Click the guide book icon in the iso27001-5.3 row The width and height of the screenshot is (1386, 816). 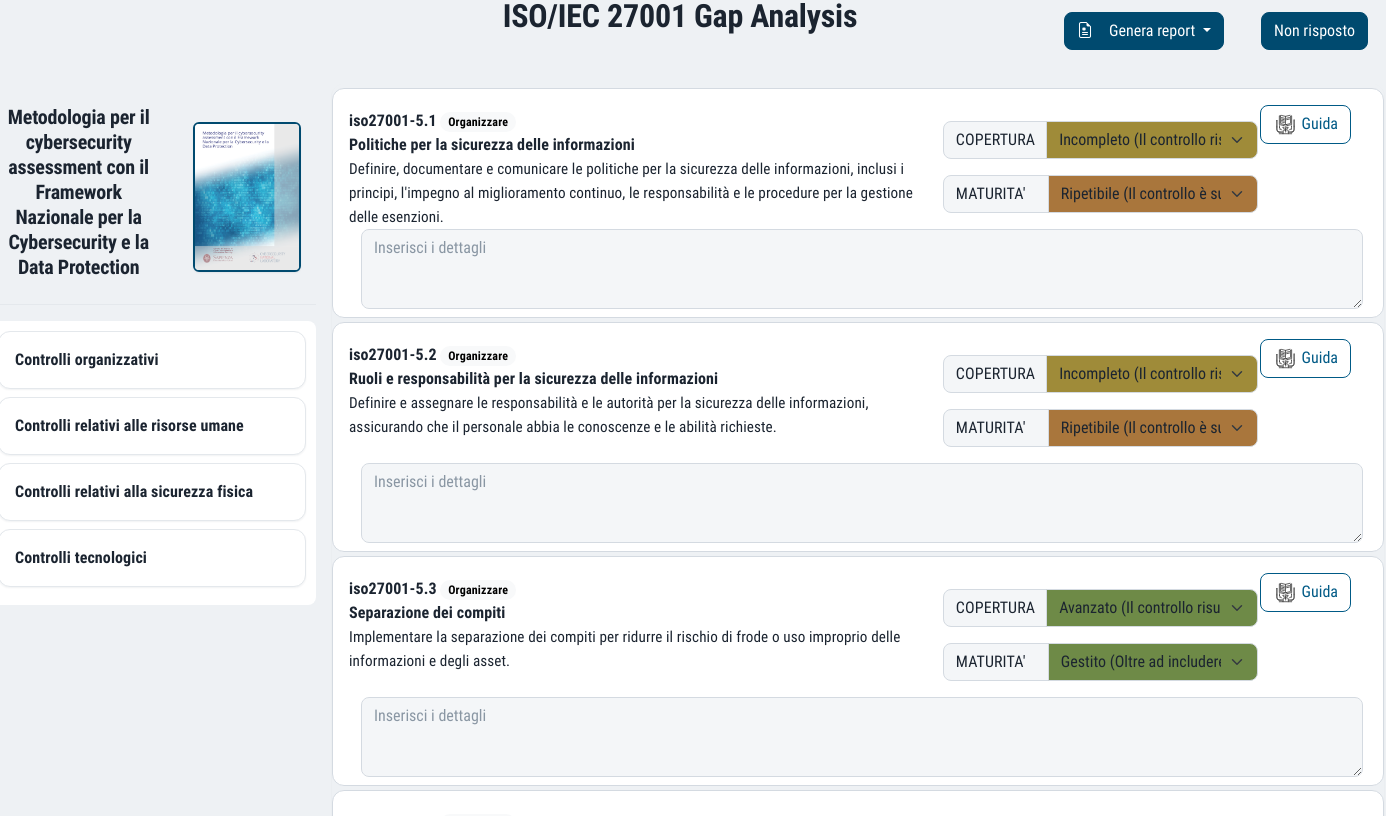1285,592
